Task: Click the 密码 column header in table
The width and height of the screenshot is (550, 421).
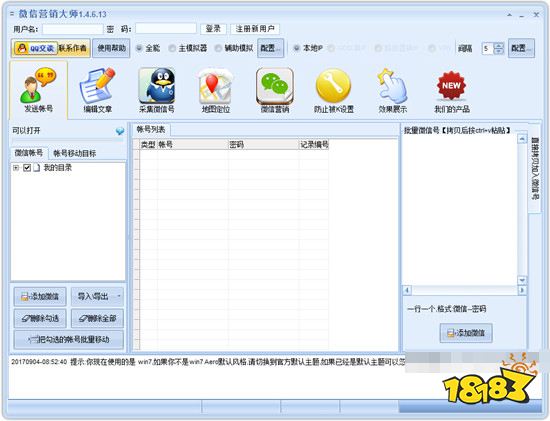Action: tap(263, 145)
